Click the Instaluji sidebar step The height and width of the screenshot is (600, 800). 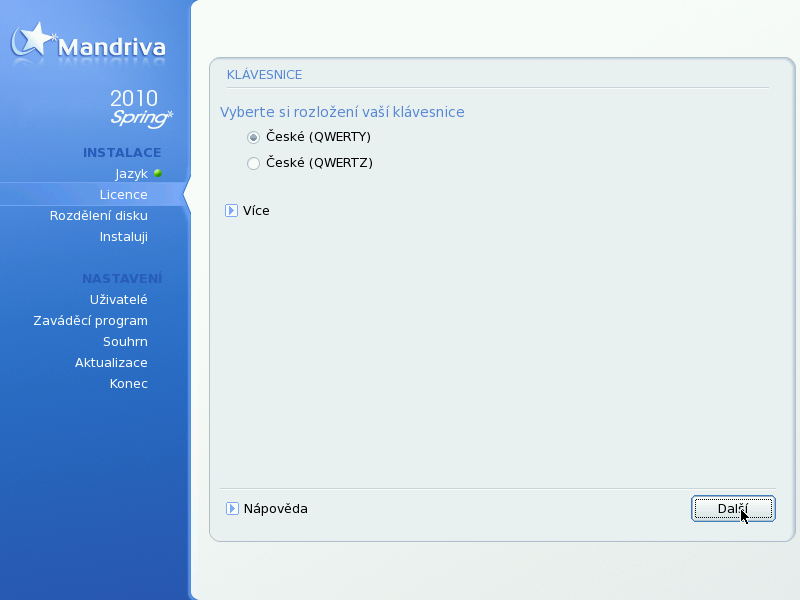123,237
